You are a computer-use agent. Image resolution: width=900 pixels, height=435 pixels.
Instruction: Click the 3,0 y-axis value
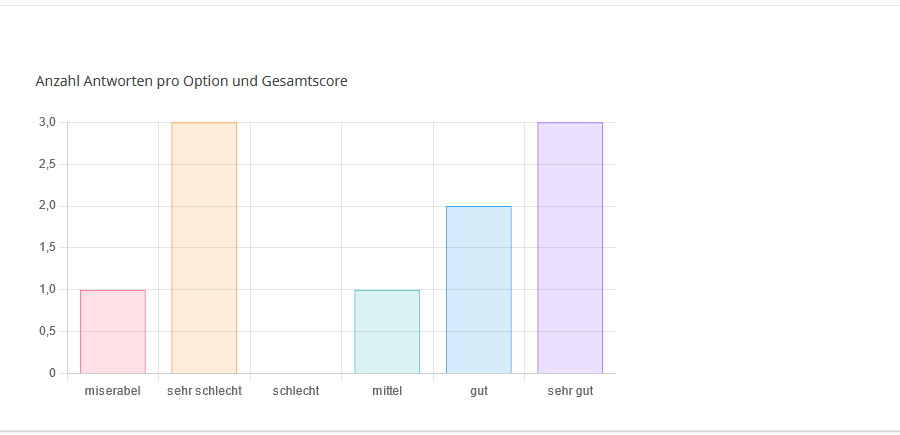(47, 122)
